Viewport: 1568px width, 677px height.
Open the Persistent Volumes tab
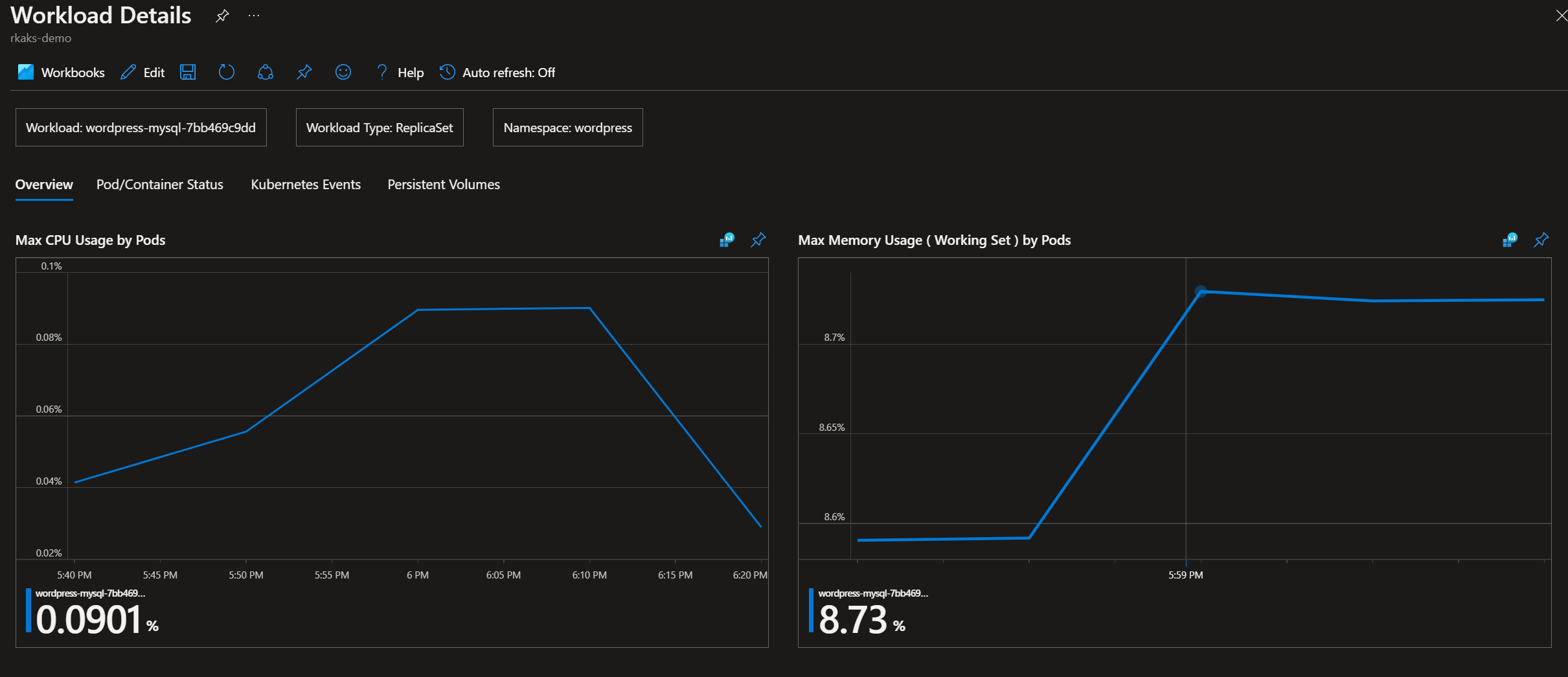[444, 185]
